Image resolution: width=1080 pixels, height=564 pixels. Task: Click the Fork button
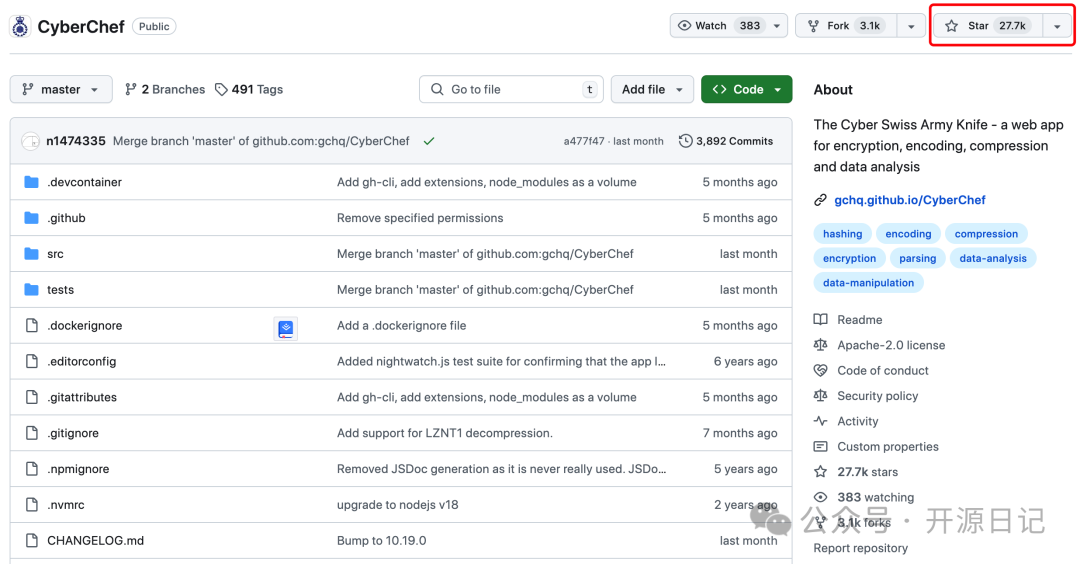coord(847,26)
